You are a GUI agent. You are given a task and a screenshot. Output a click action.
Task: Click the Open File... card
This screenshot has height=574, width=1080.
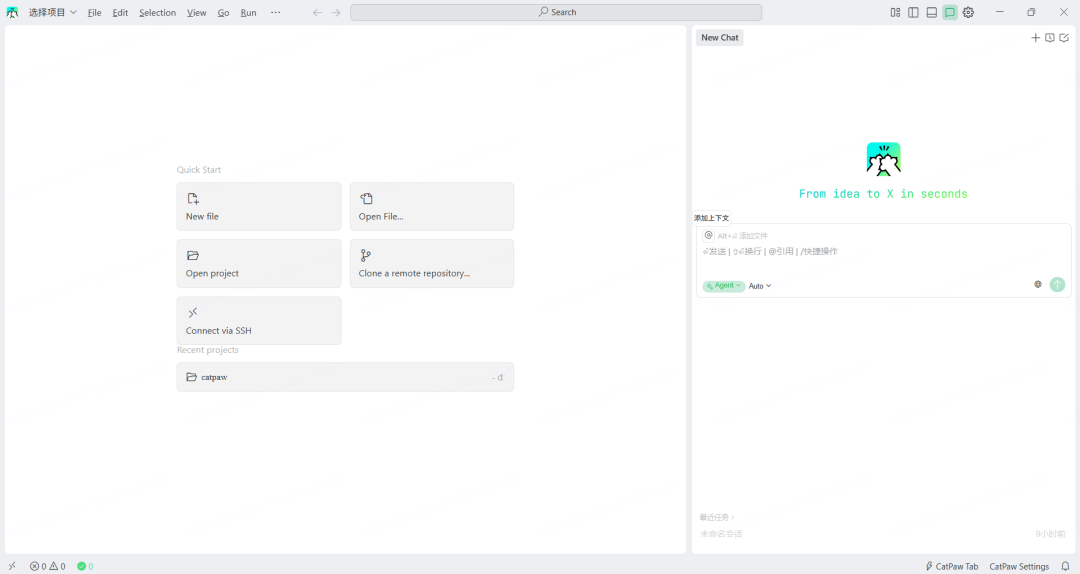click(x=432, y=207)
